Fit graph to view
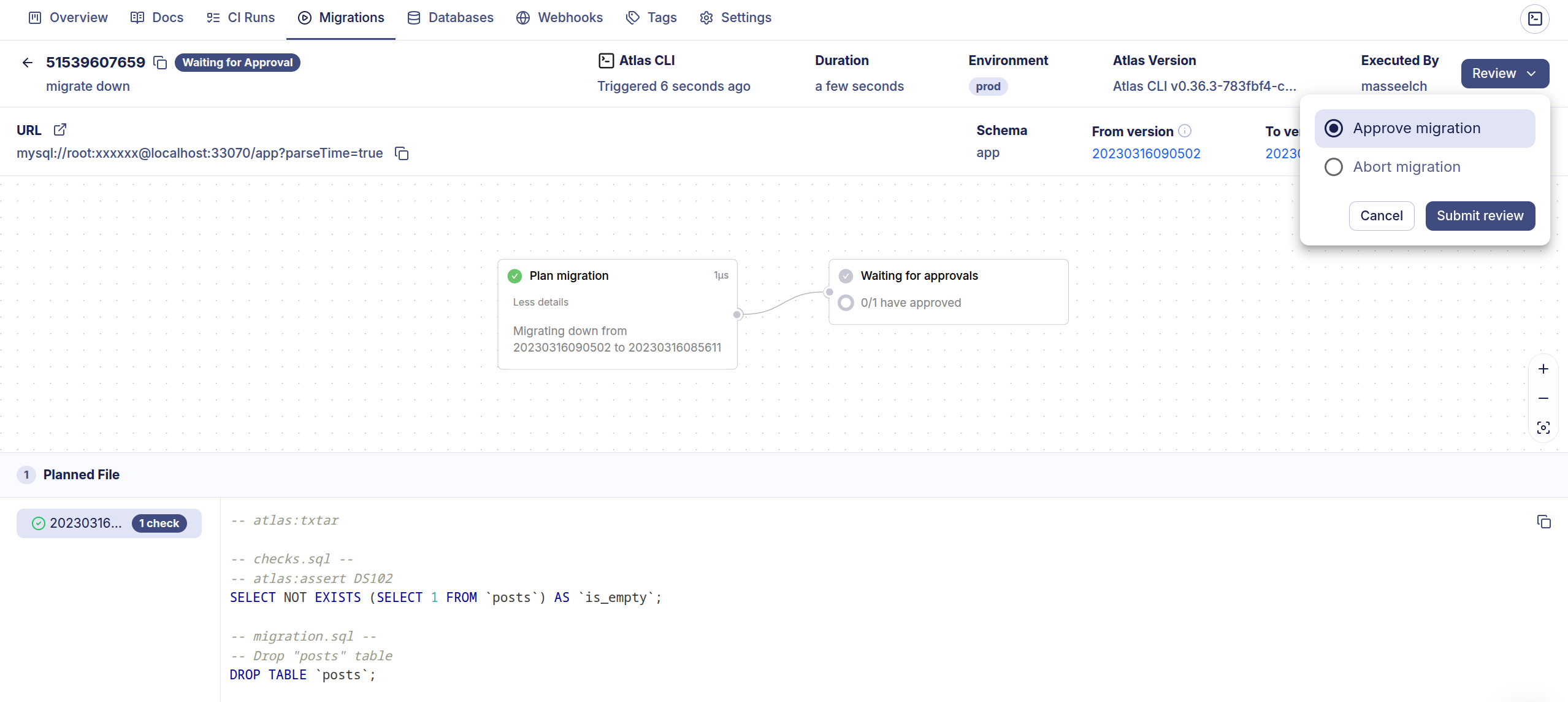Screen dimensions: 1568x702 (x=1543, y=428)
